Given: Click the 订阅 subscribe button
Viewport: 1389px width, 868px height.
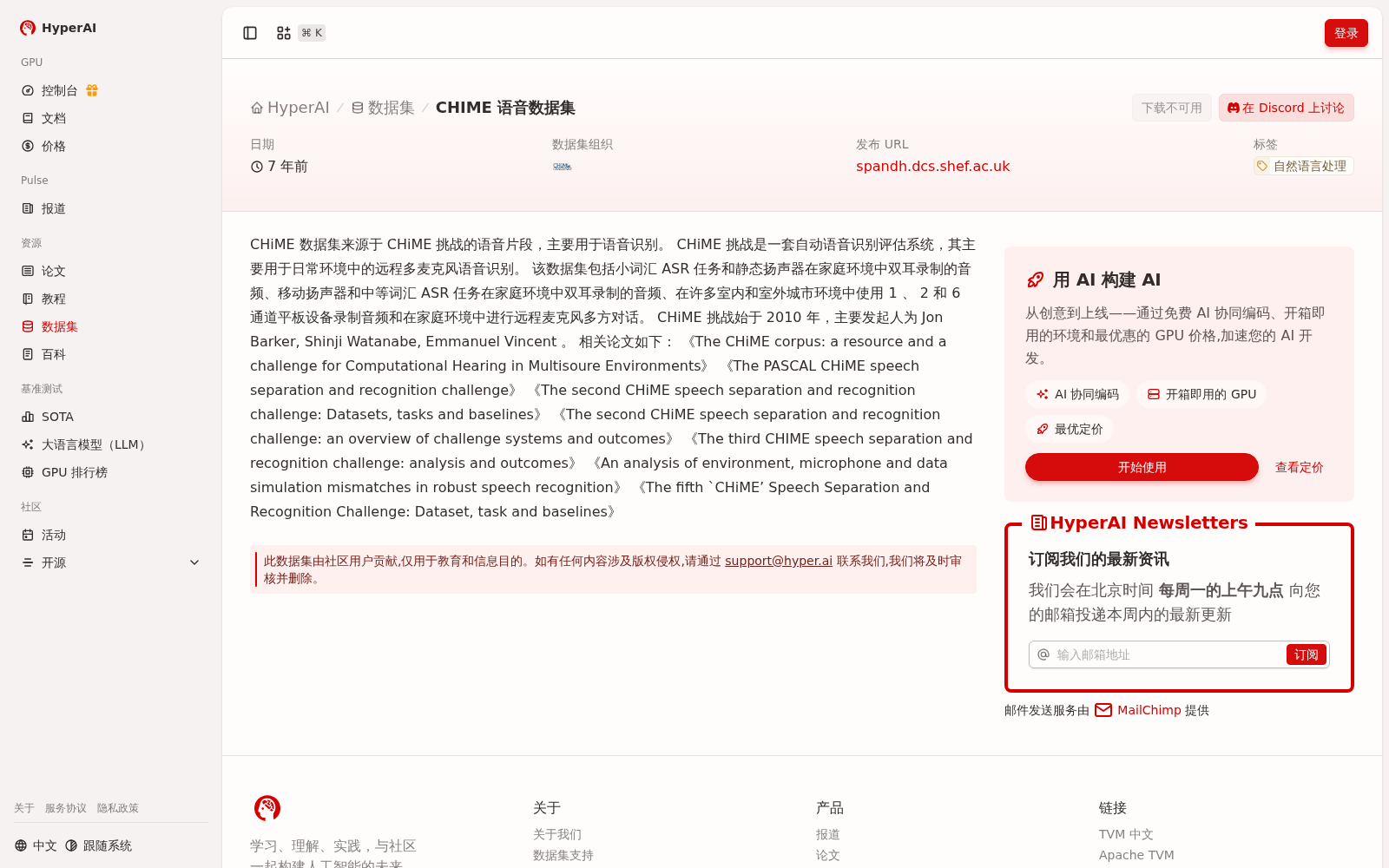Looking at the screenshot, I should [x=1306, y=654].
